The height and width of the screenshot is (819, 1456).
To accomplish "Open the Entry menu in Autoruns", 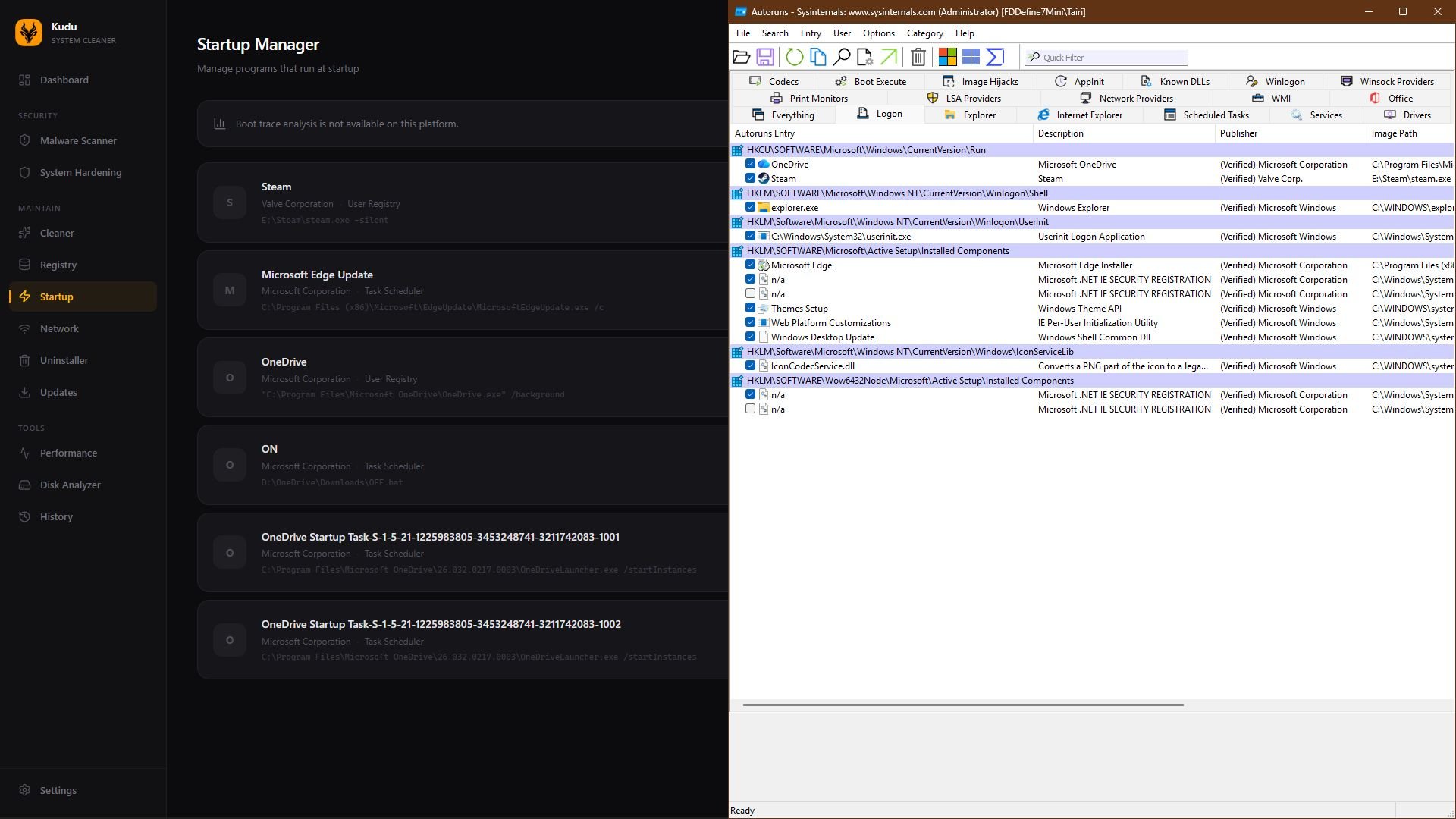I will point(810,33).
